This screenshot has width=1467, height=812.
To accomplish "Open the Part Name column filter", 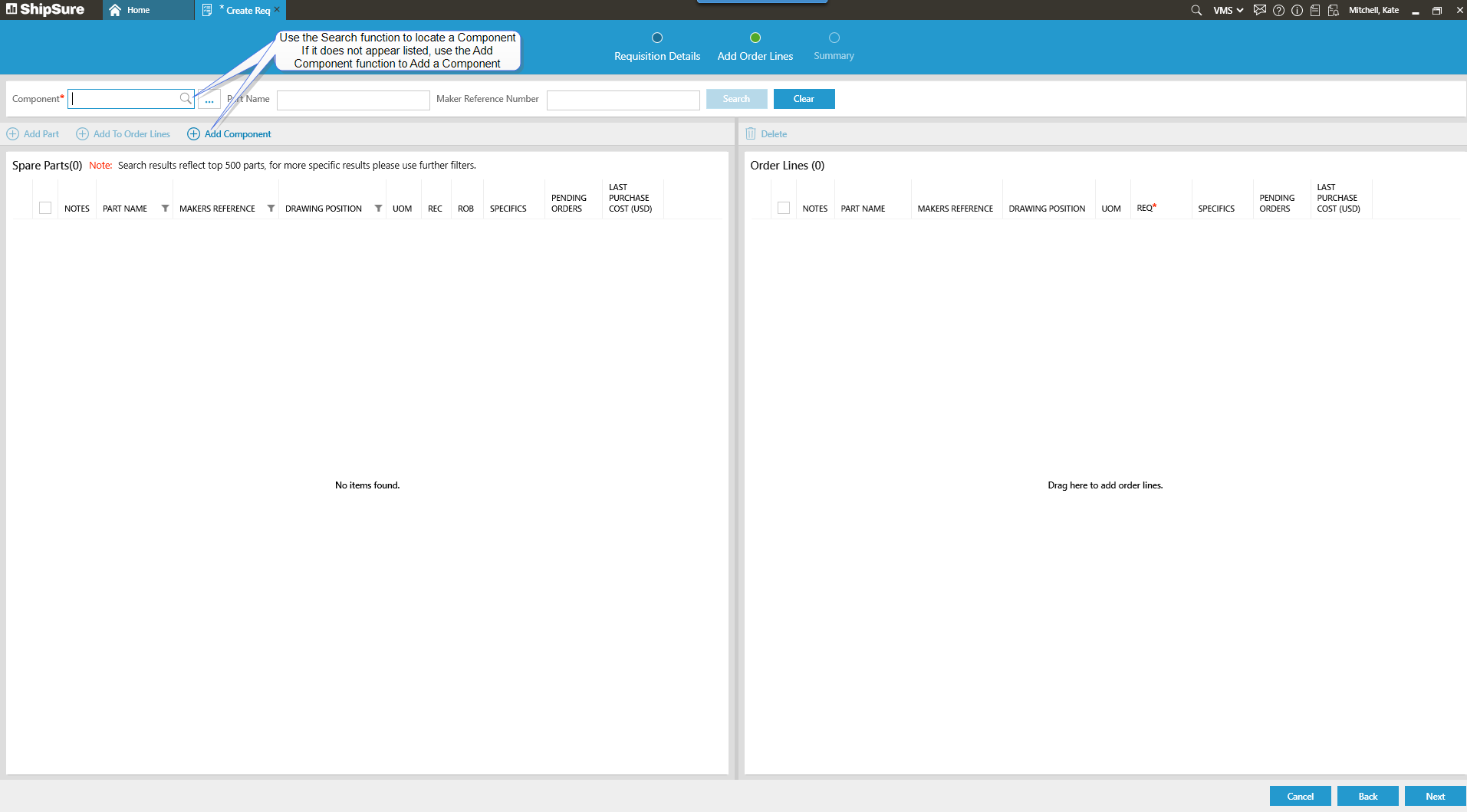I will point(165,209).
